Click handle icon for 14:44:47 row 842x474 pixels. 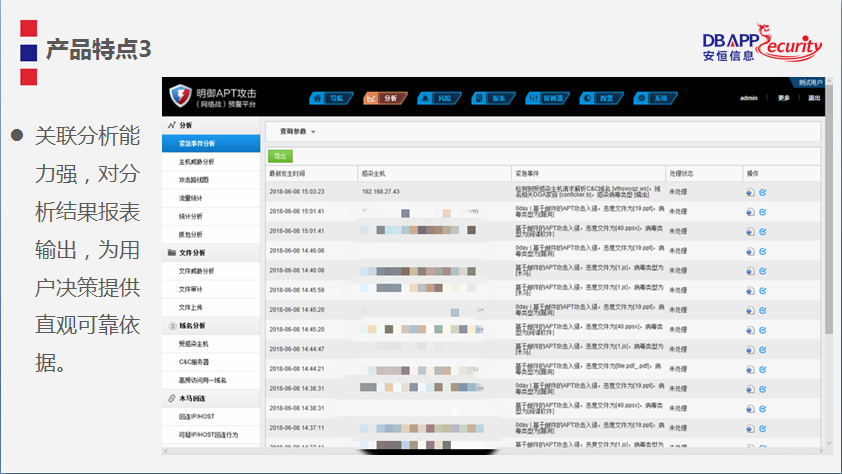coord(763,350)
